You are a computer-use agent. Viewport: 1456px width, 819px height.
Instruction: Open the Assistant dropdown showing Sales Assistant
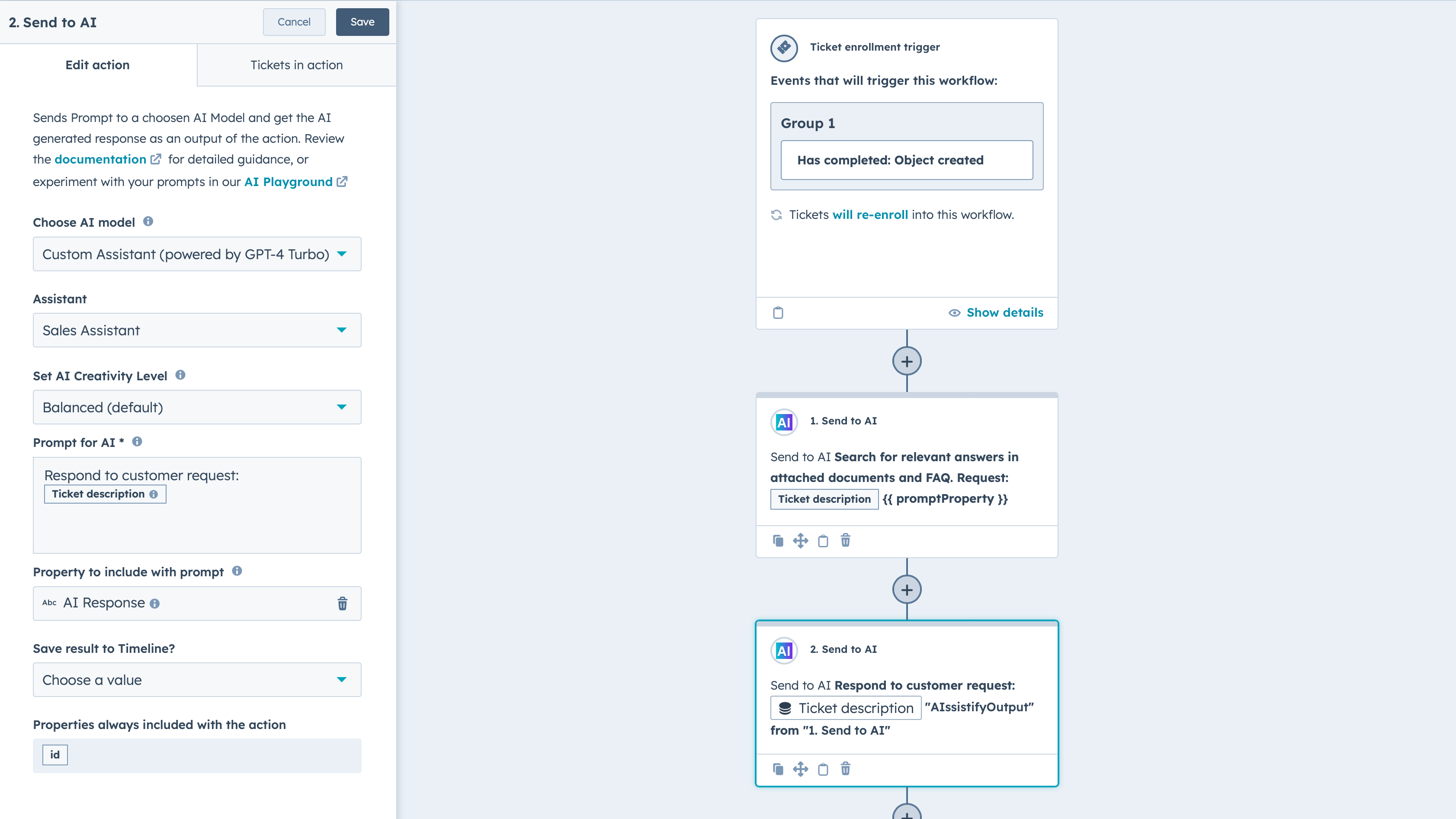[197, 330]
